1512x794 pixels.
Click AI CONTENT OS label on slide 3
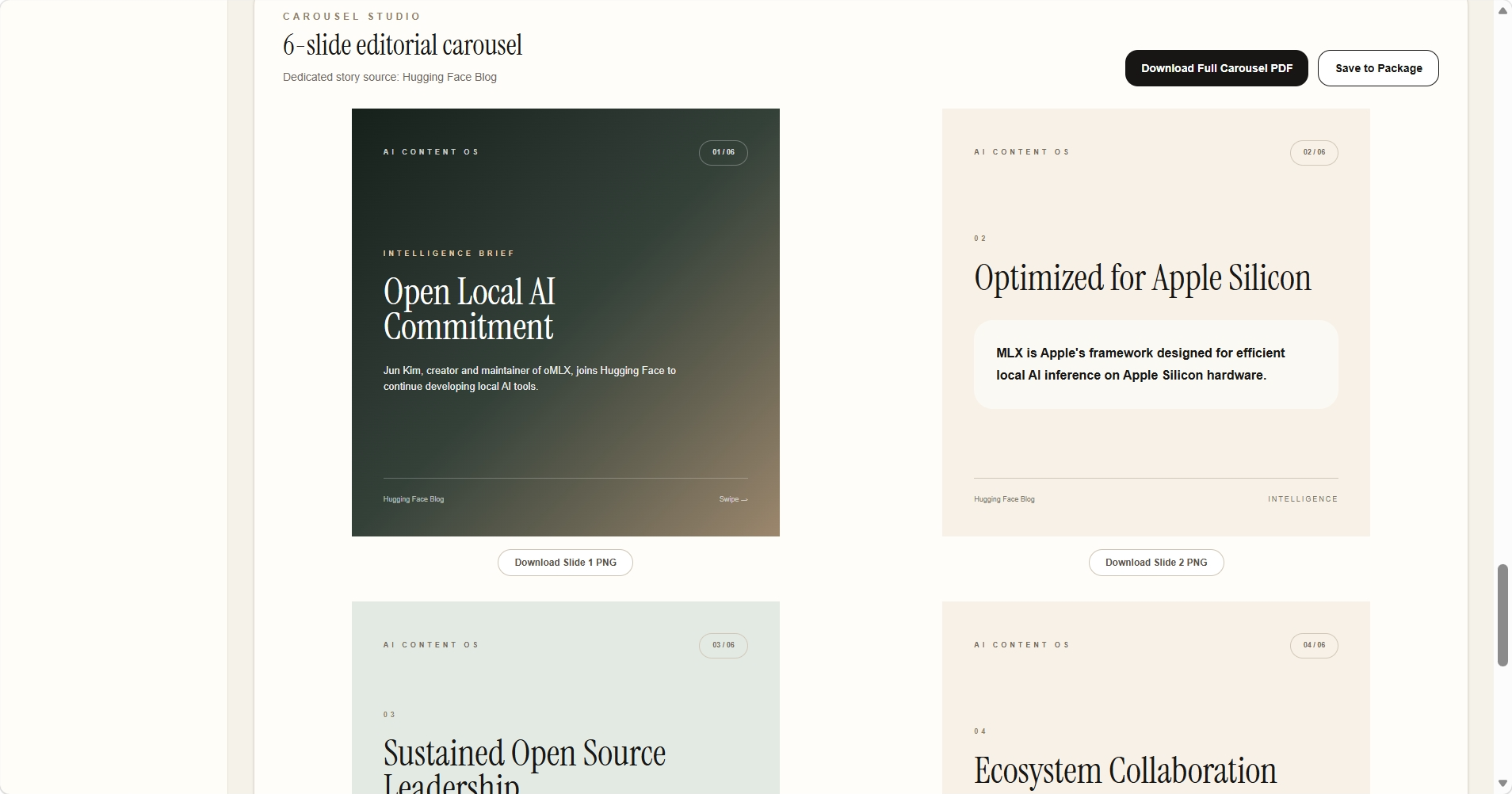click(431, 645)
